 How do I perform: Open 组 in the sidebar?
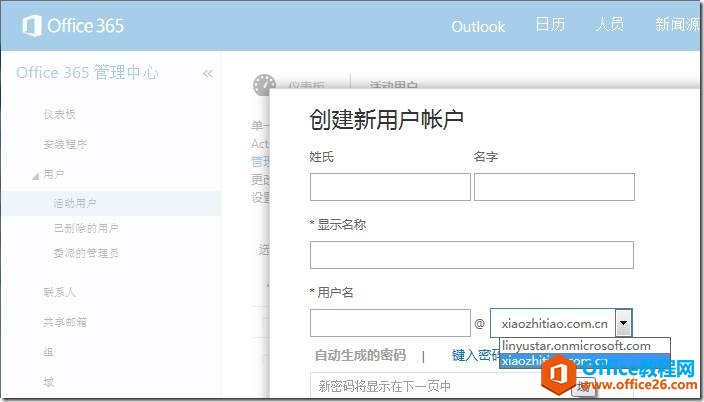coord(48,352)
